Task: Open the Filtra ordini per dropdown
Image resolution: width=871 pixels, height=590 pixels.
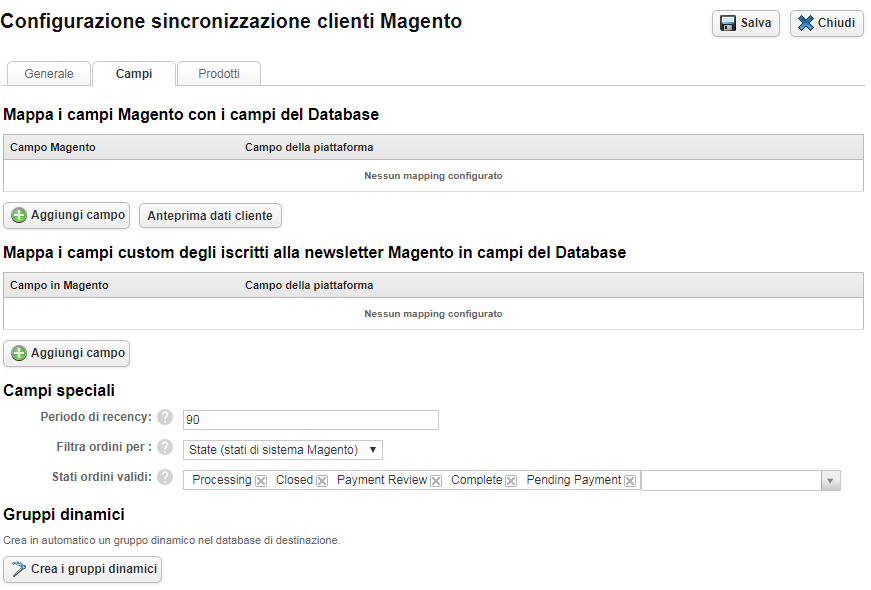Action: 283,449
